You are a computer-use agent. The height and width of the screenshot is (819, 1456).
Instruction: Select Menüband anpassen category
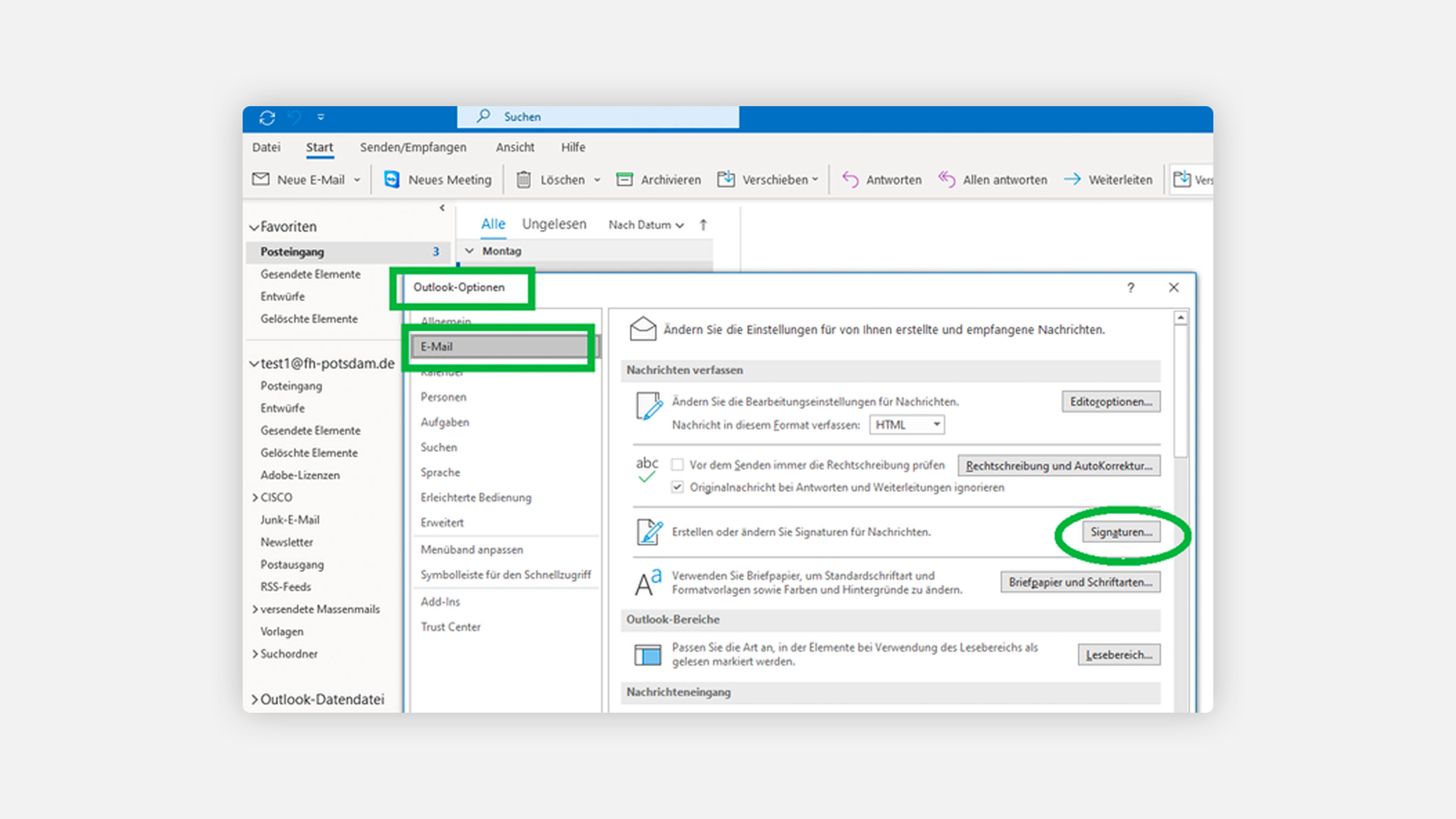(472, 550)
